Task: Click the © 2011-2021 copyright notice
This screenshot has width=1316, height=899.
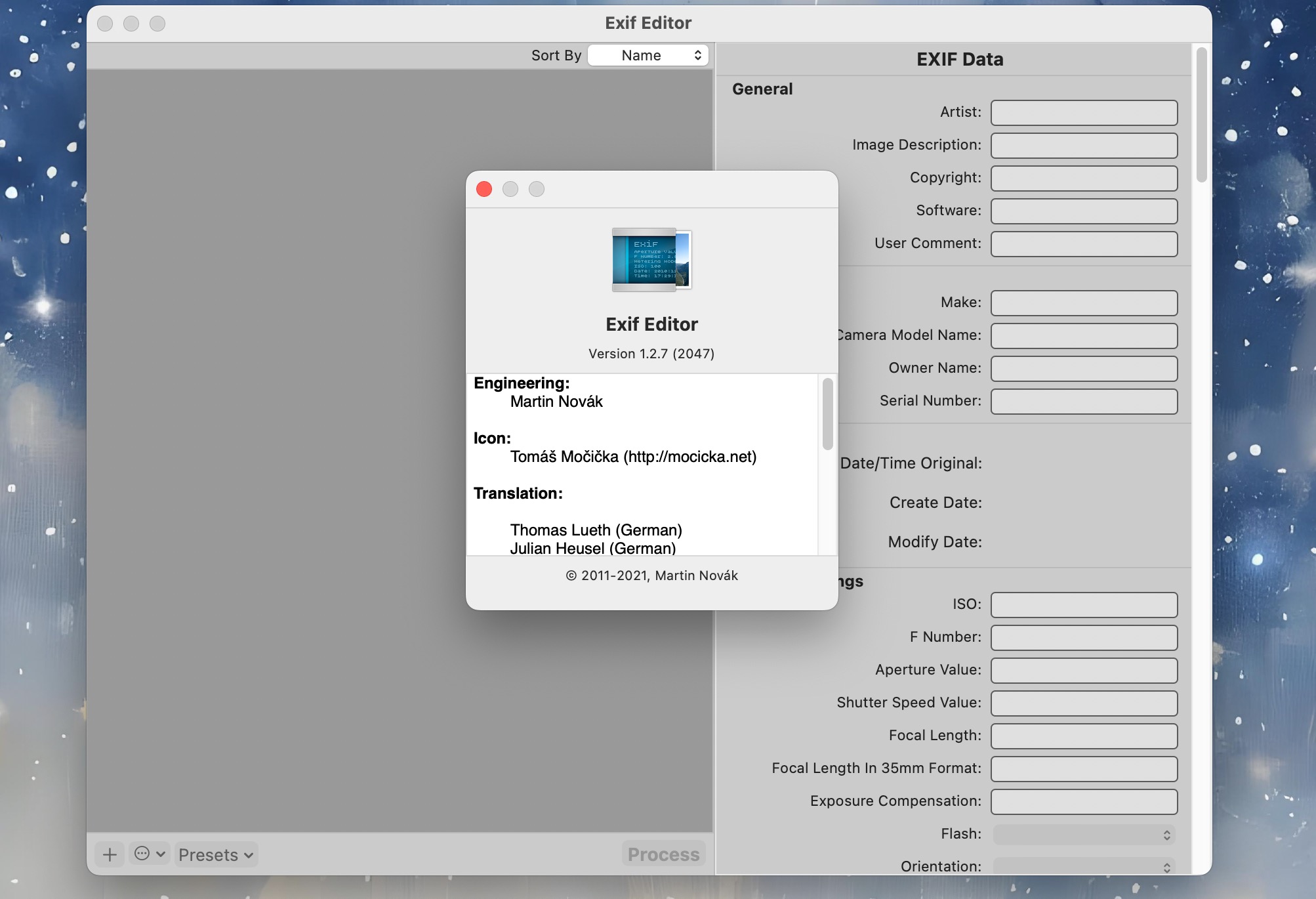Action: 651,575
